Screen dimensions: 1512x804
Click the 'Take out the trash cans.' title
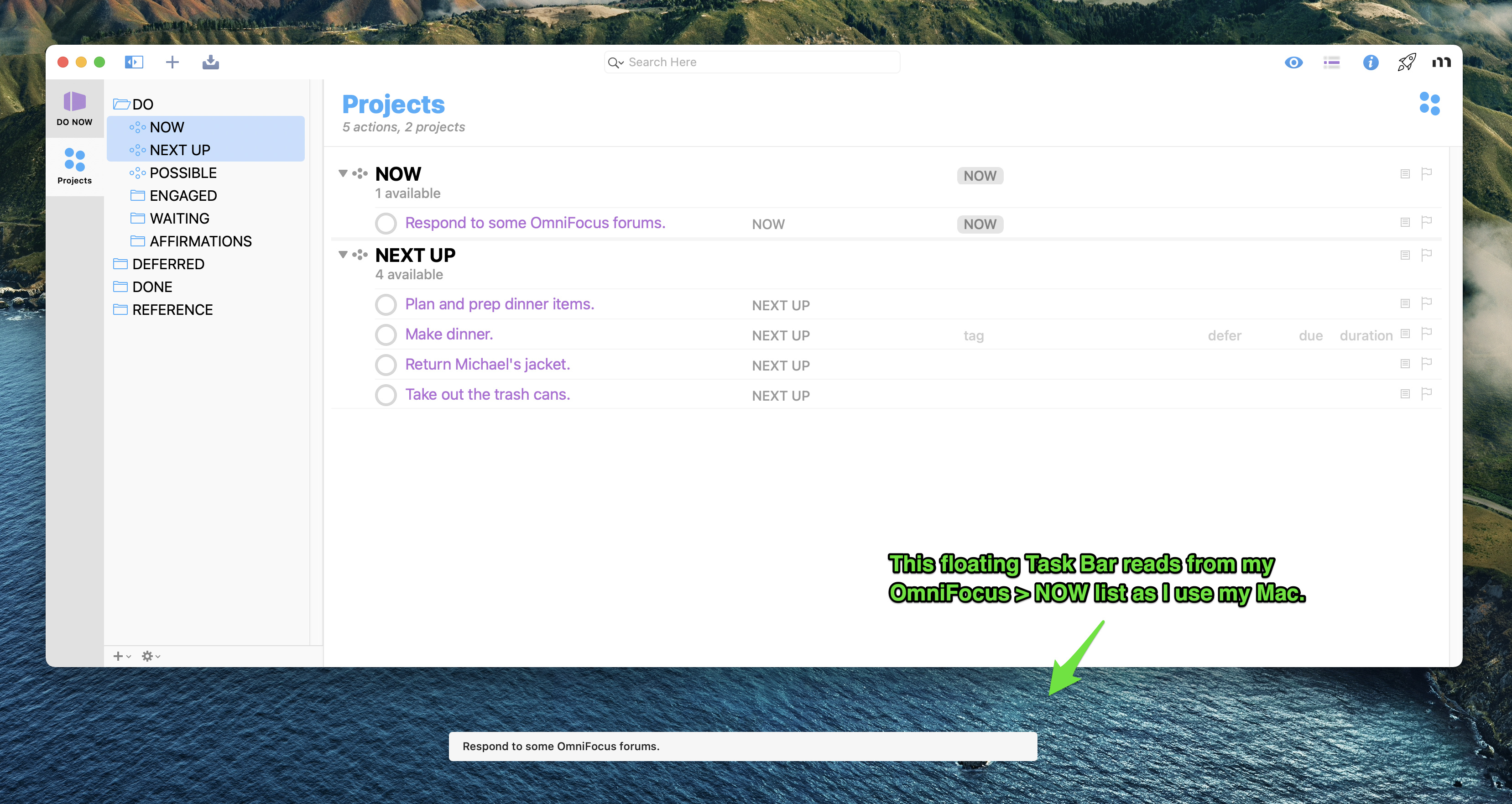coord(488,395)
